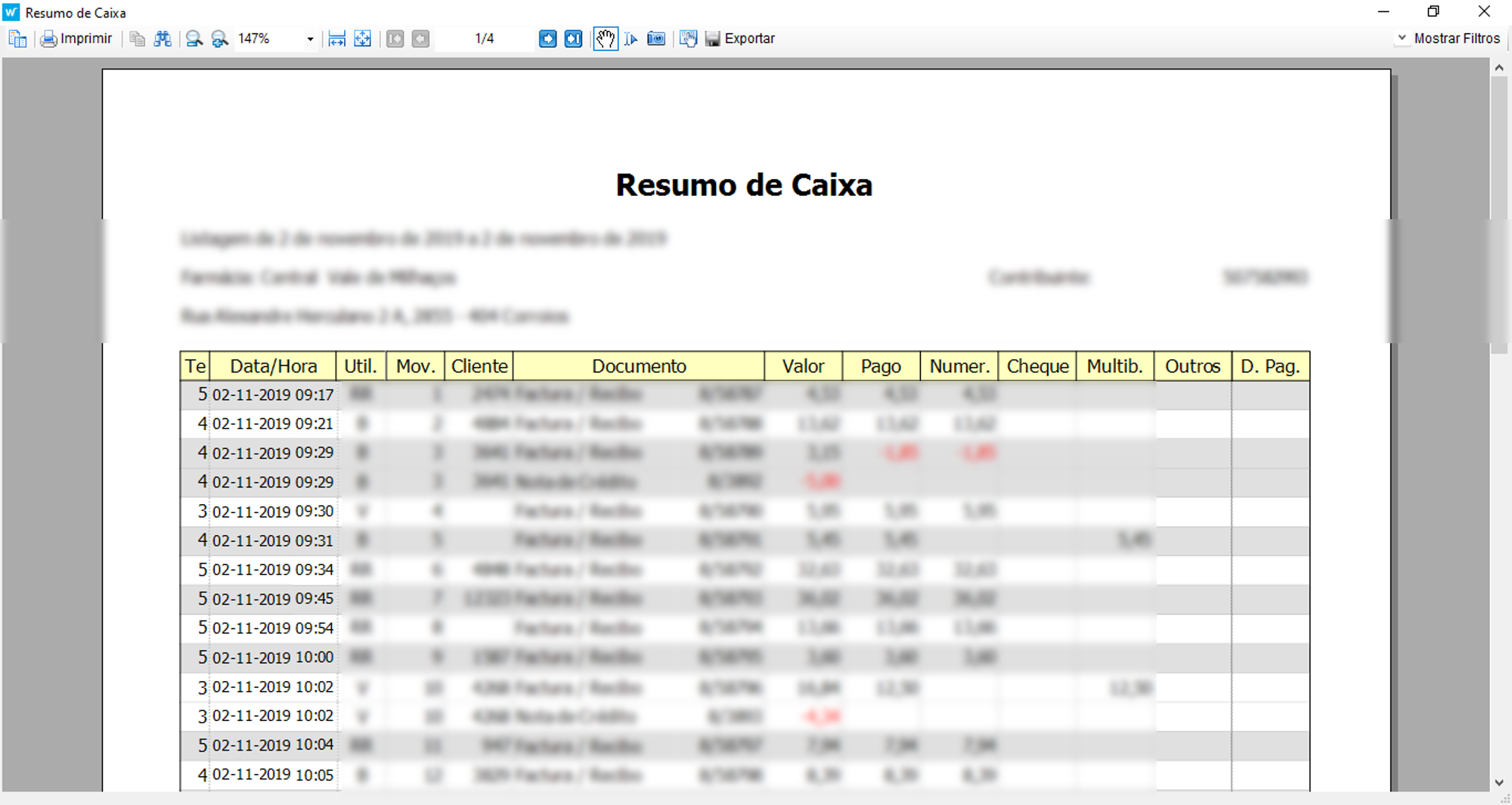Click the copy icon in toolbar

[x=137, y=39]
